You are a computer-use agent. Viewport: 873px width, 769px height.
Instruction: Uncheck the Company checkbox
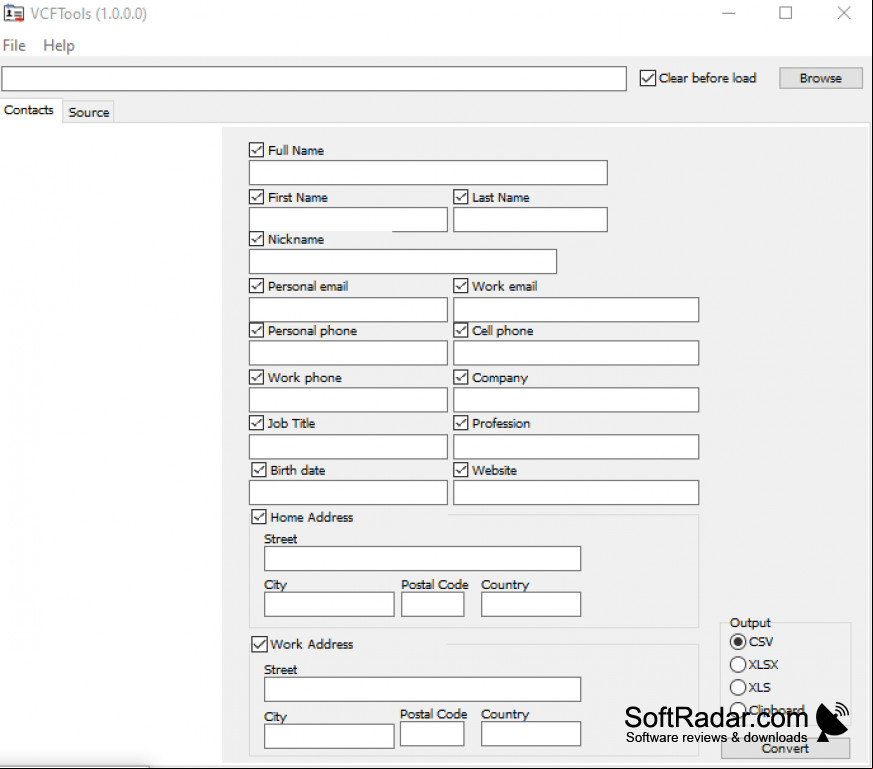tap(460, 377)
